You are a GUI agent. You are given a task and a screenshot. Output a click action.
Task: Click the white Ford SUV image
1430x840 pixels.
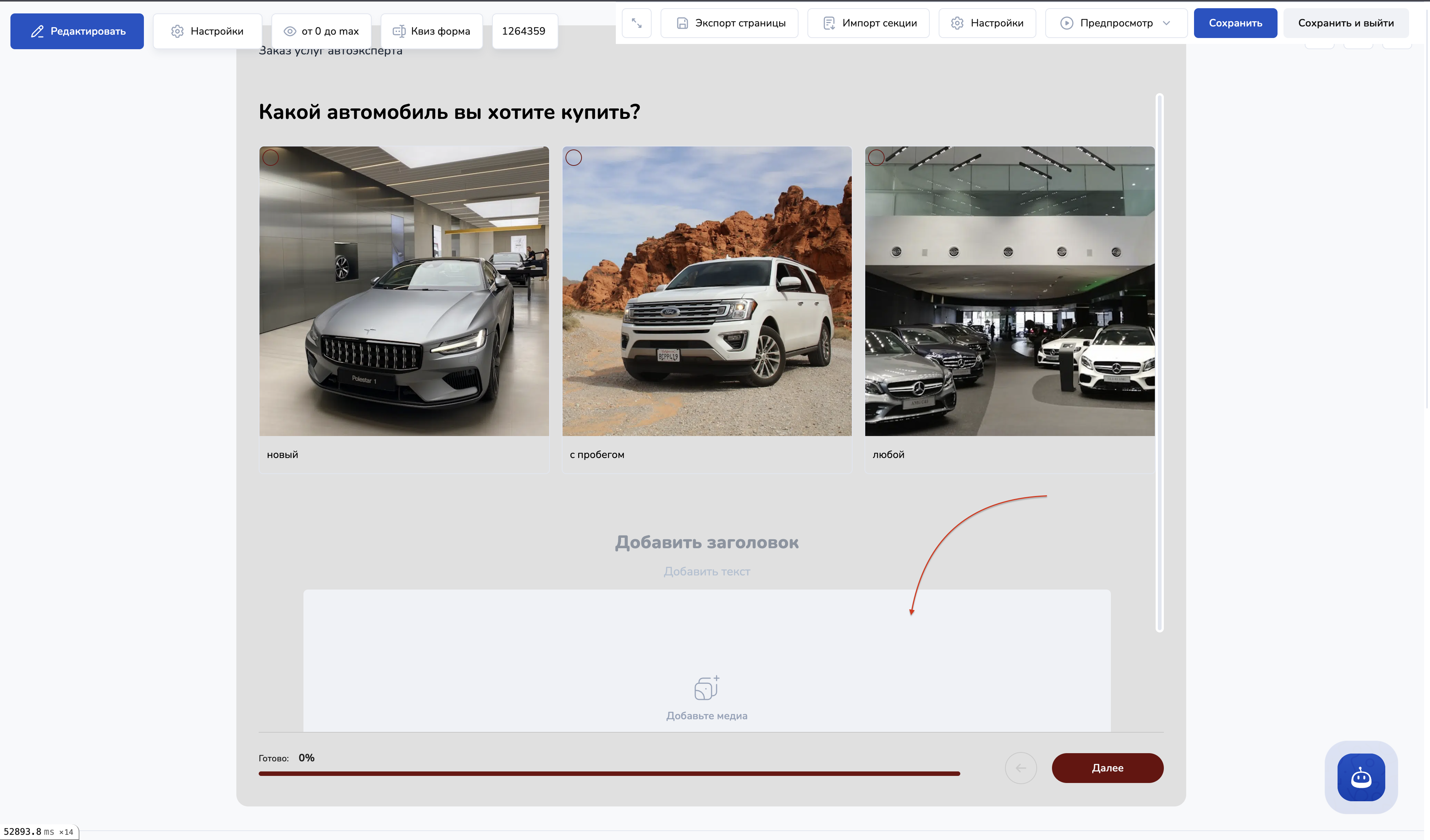pos(707,291)
